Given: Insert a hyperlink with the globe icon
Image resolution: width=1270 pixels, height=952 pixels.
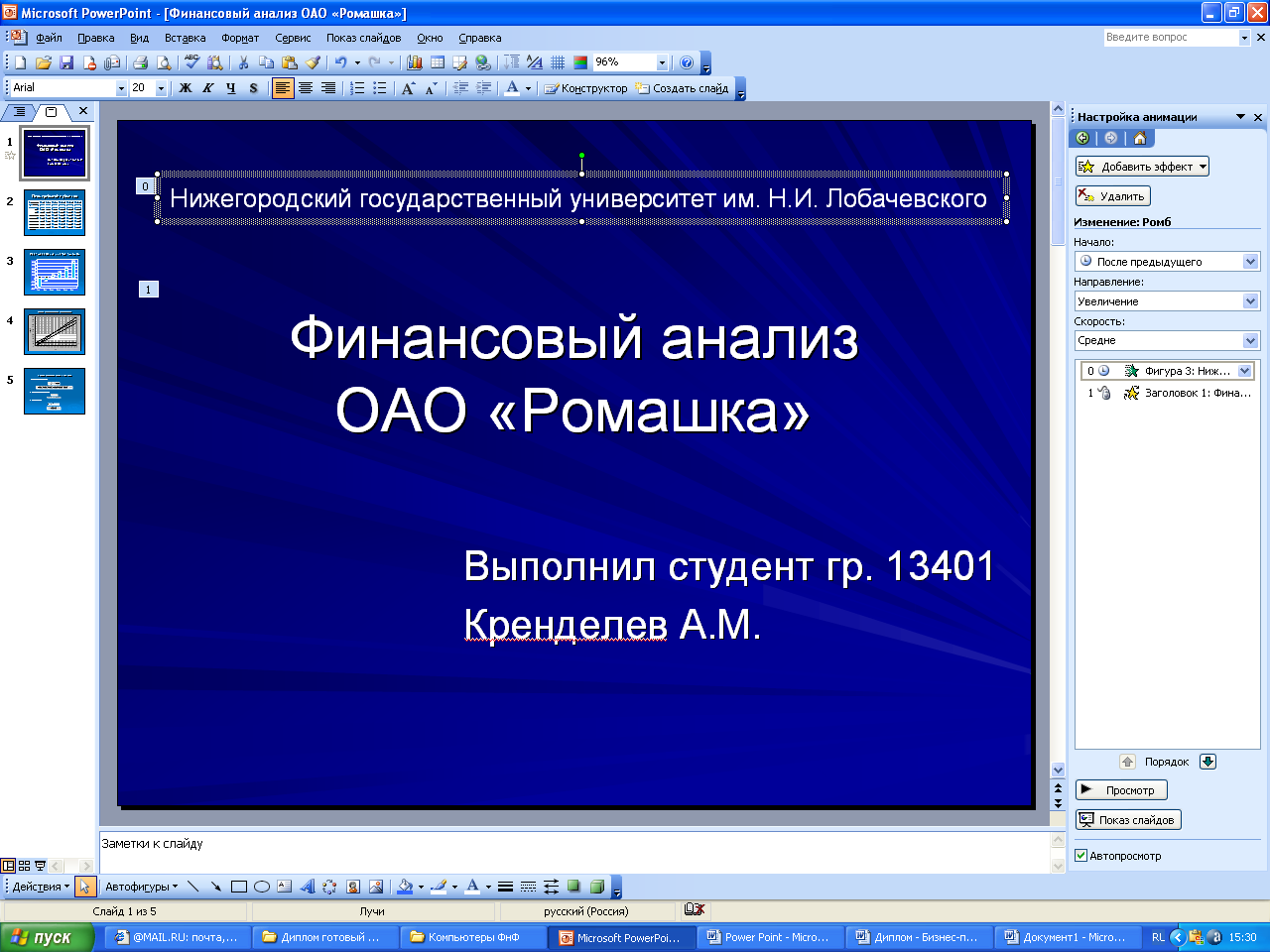Looking at the screenshot, I should coord(483,62).
